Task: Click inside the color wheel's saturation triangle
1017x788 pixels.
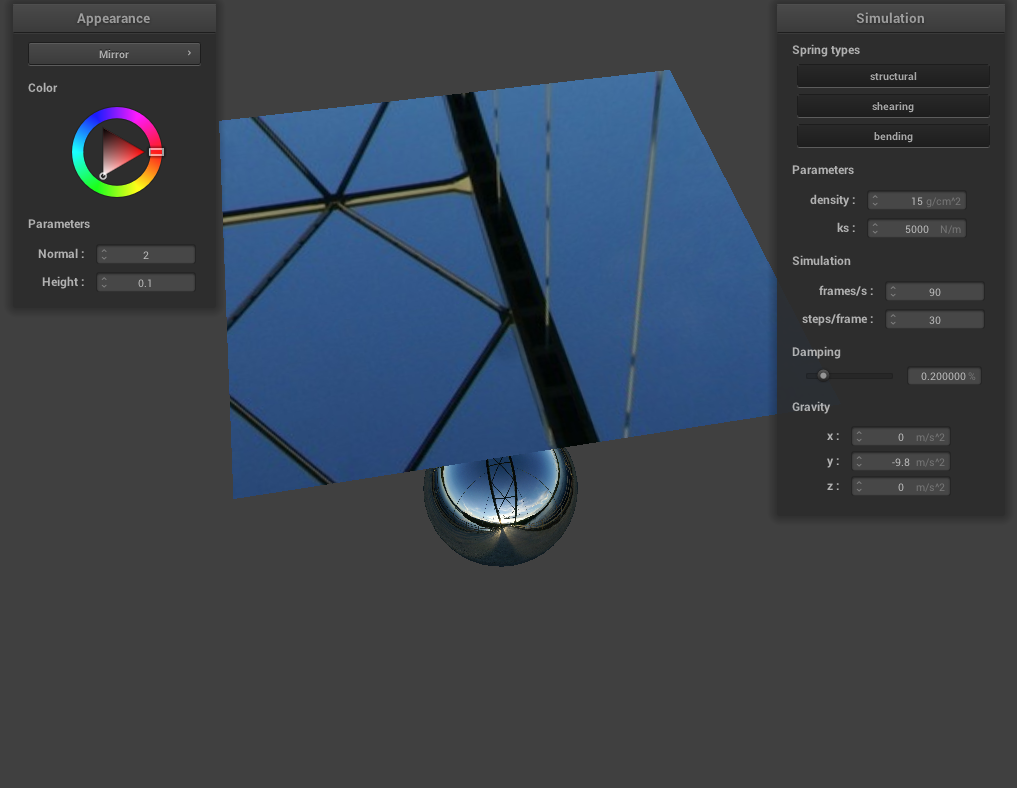Action: [x=120, y=152]
